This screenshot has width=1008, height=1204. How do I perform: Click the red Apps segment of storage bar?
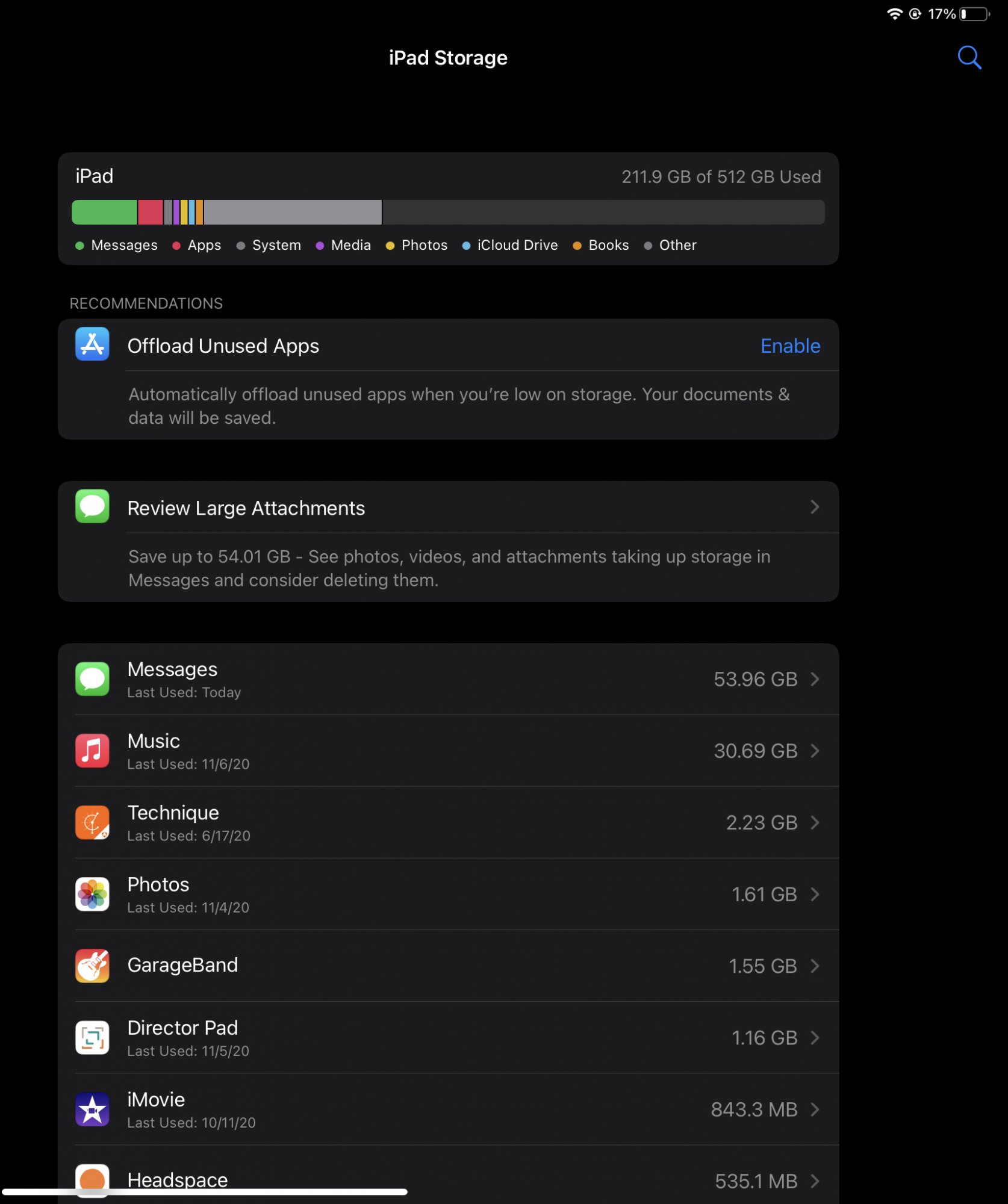[x=151, y=212]
